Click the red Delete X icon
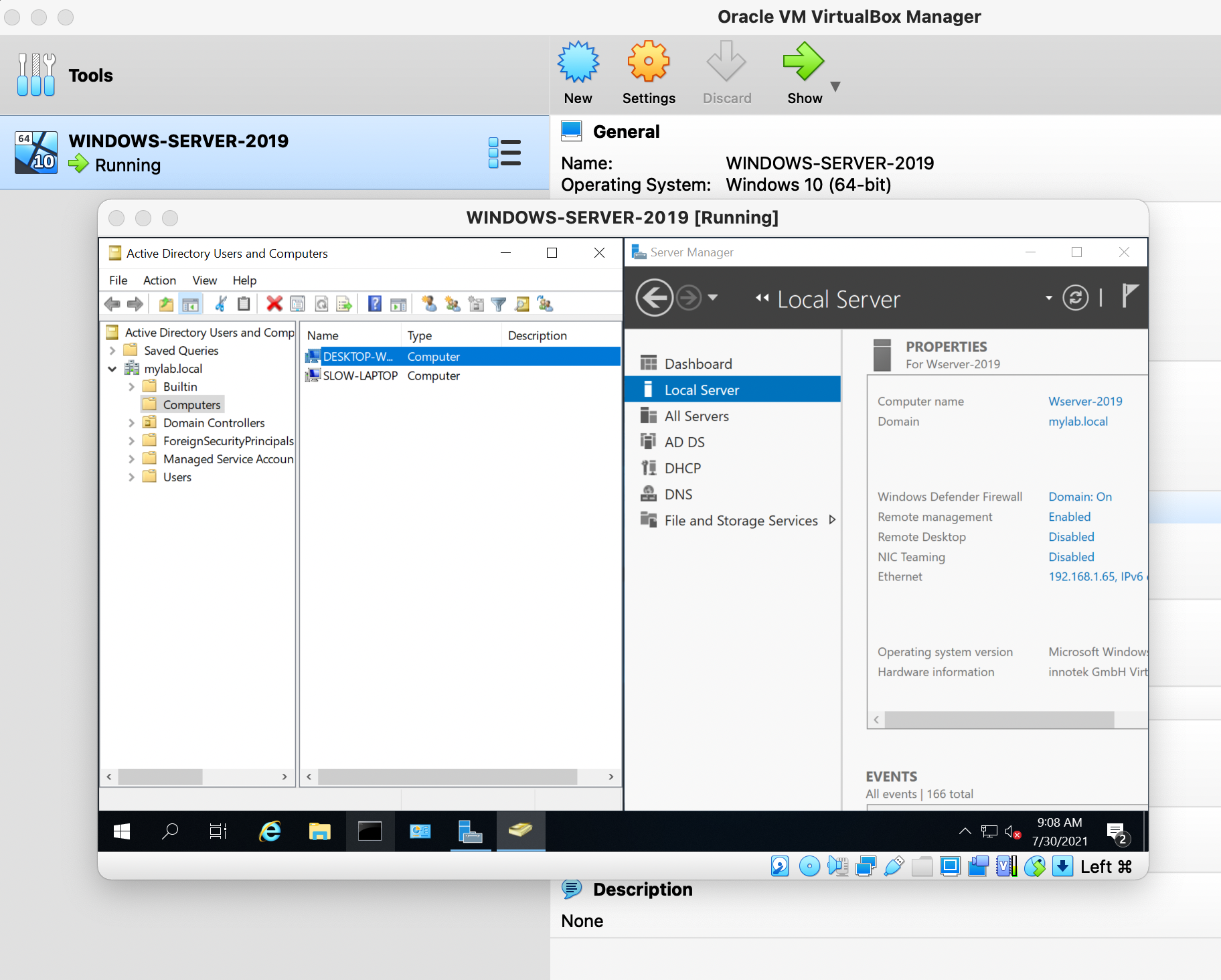 point(274,305)
